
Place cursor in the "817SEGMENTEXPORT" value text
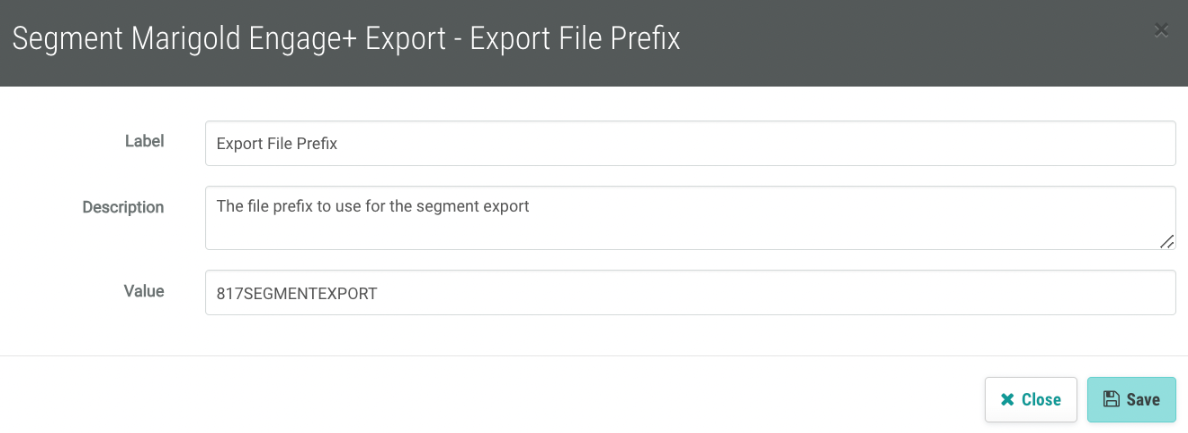pyautogui.click(x=296, y=293)
